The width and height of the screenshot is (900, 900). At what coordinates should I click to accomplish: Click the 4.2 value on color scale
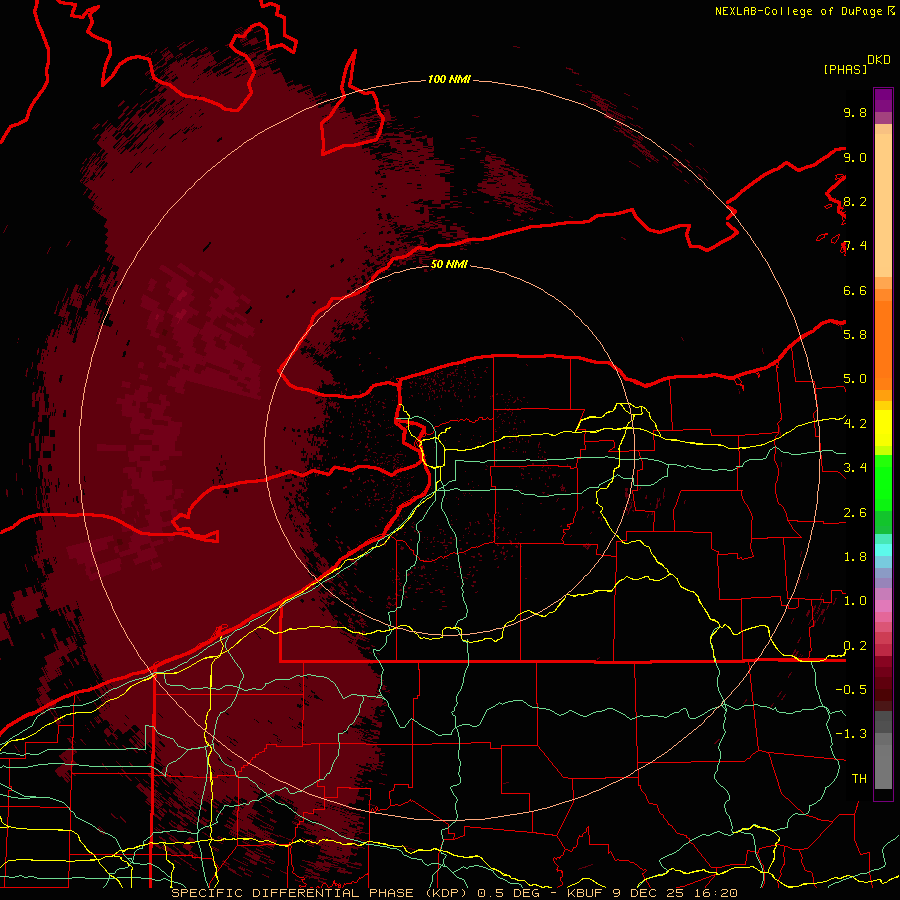[x=855, y=424]
